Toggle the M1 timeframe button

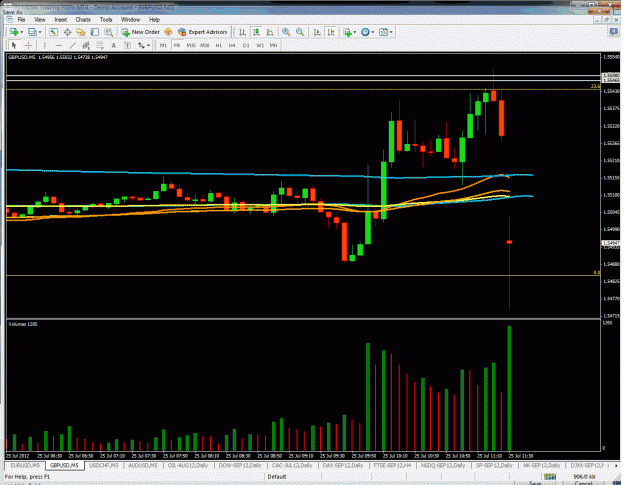pyautogui.click(x=163, y=45)
